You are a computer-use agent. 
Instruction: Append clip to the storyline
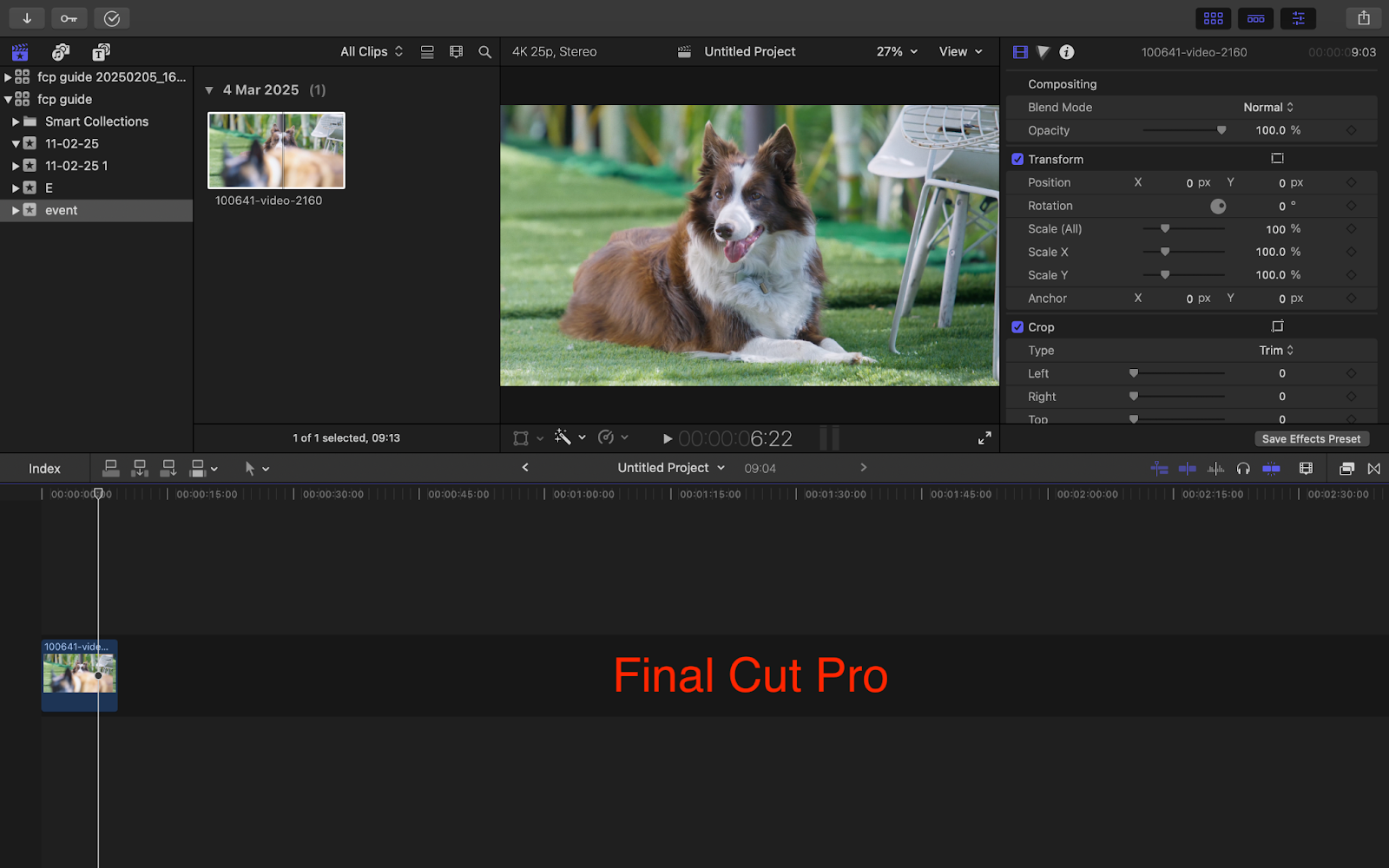[x=168, y=469]
